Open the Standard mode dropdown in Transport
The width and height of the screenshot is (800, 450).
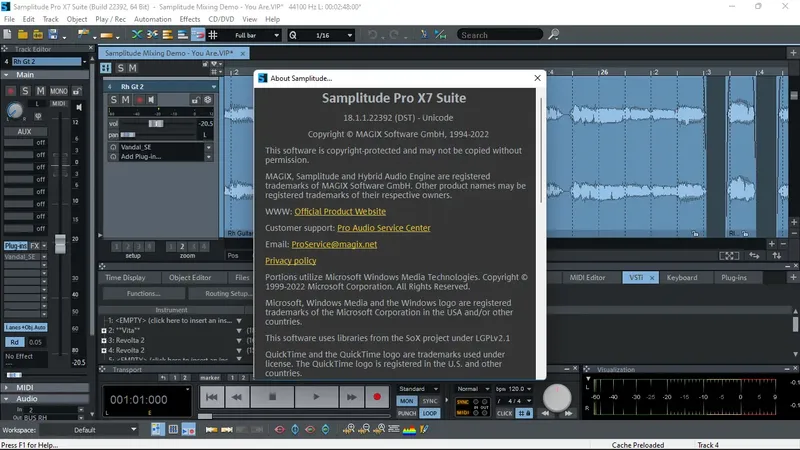pyautogui.click(x=418, y=389)
